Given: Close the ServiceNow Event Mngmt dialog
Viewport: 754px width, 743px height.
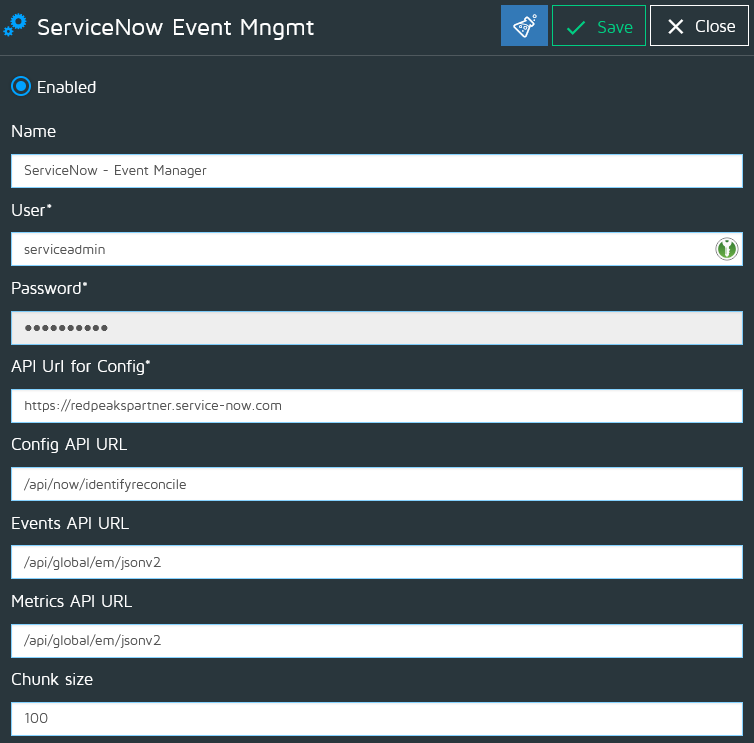Looking at the screenshot, I should coord(699,26).
